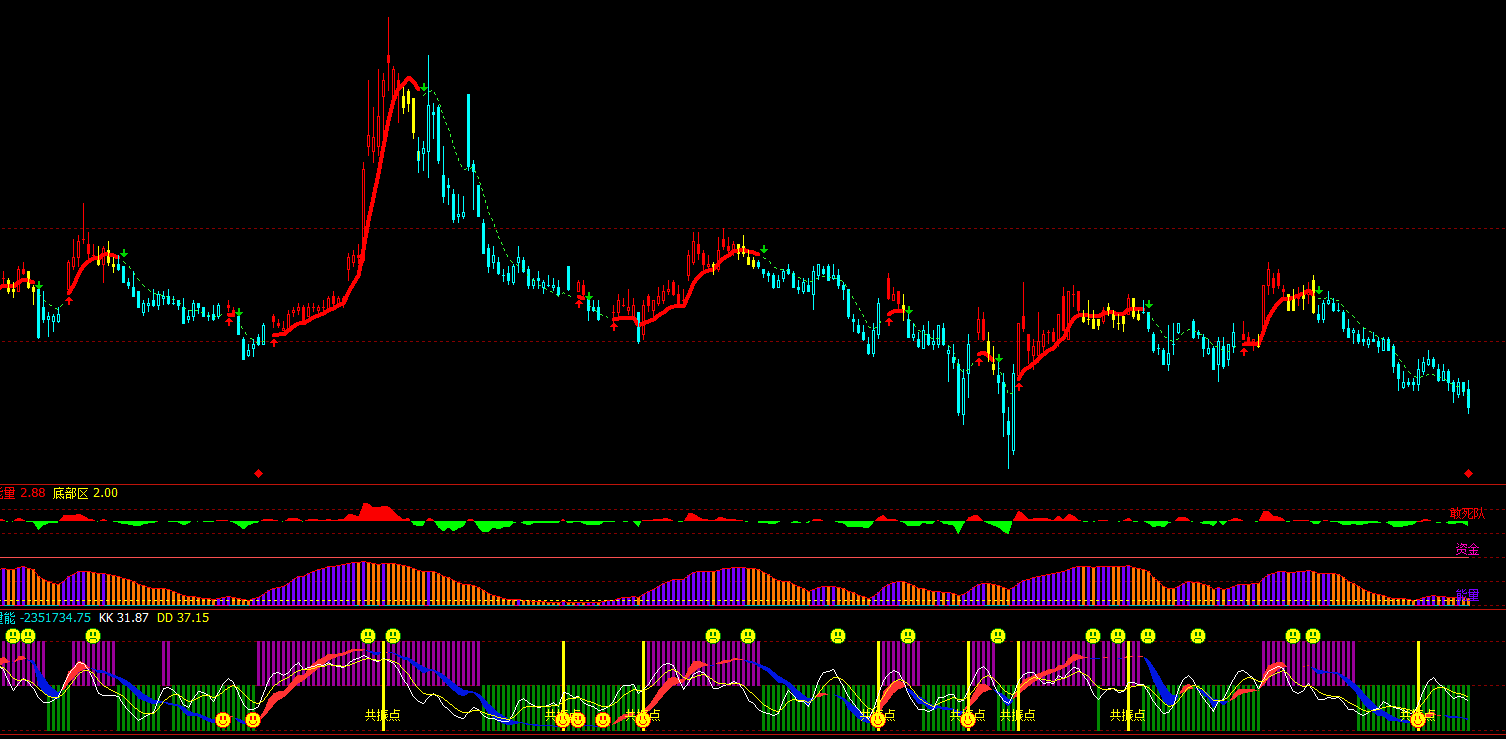Click the left red diamond marker

click(x=258, y=473)
